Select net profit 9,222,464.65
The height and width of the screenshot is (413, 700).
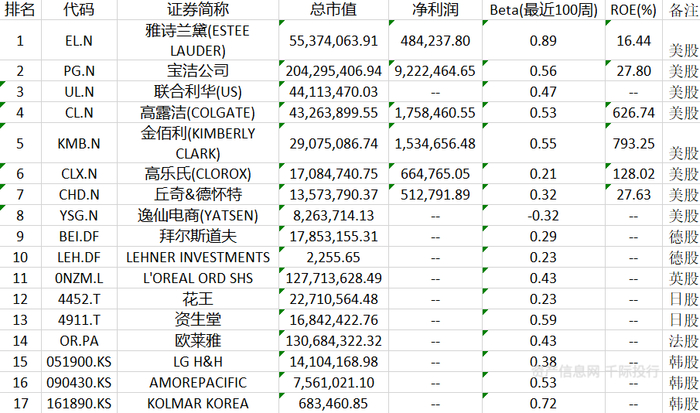point(435,71)
